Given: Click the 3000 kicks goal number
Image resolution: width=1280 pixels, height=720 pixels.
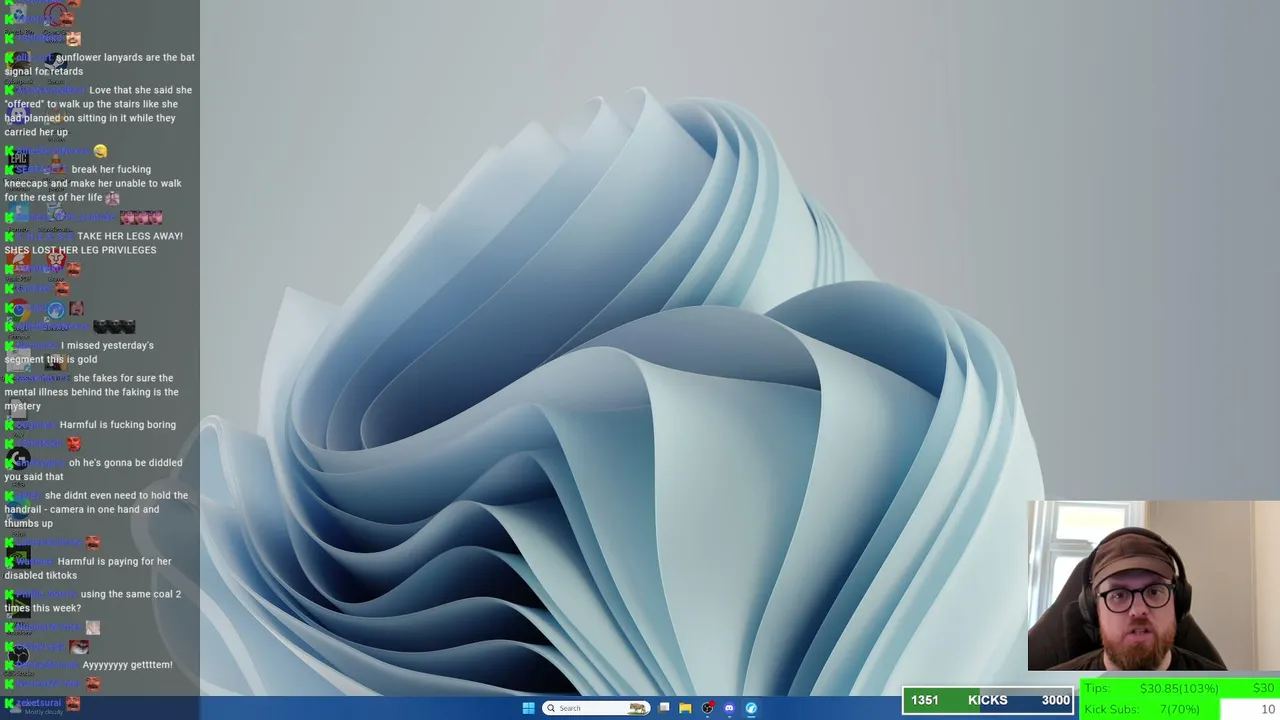Looking at the screenshot, I should [1056, 700].
